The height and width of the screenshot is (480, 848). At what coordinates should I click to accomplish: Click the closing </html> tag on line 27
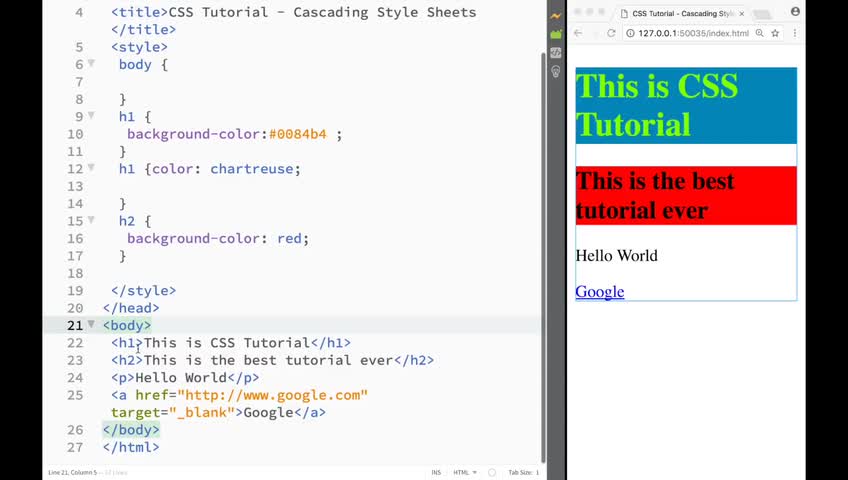point(131,448)
